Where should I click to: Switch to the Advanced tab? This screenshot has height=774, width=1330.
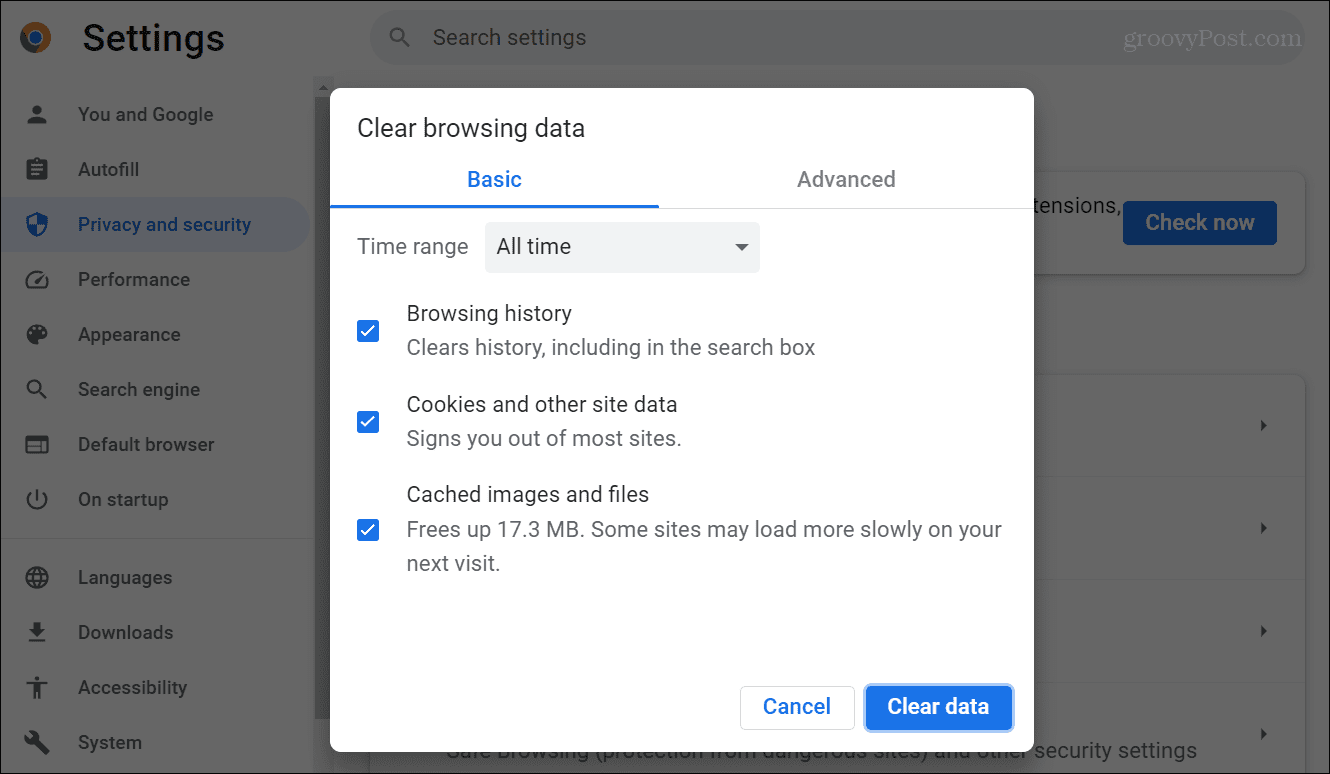[x=846, y=180]
